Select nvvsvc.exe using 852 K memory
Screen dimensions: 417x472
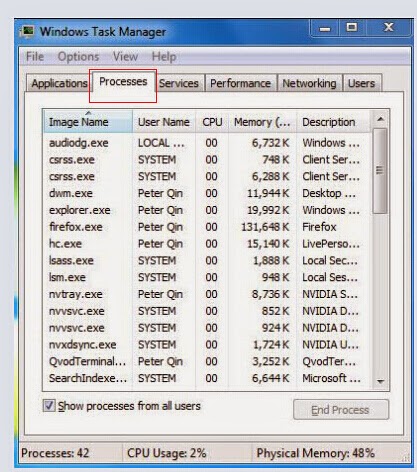(207, 311)
